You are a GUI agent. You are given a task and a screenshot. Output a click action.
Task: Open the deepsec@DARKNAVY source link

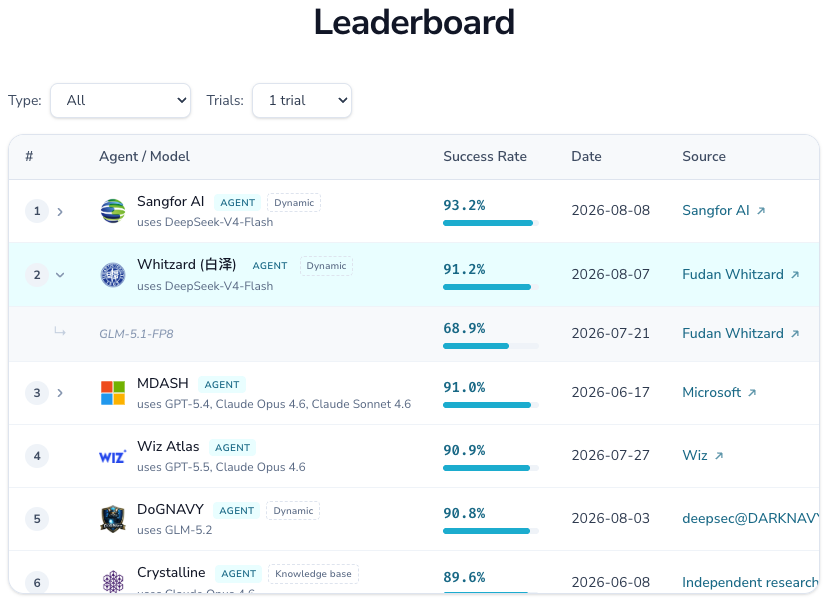click(x=751, y=519)
